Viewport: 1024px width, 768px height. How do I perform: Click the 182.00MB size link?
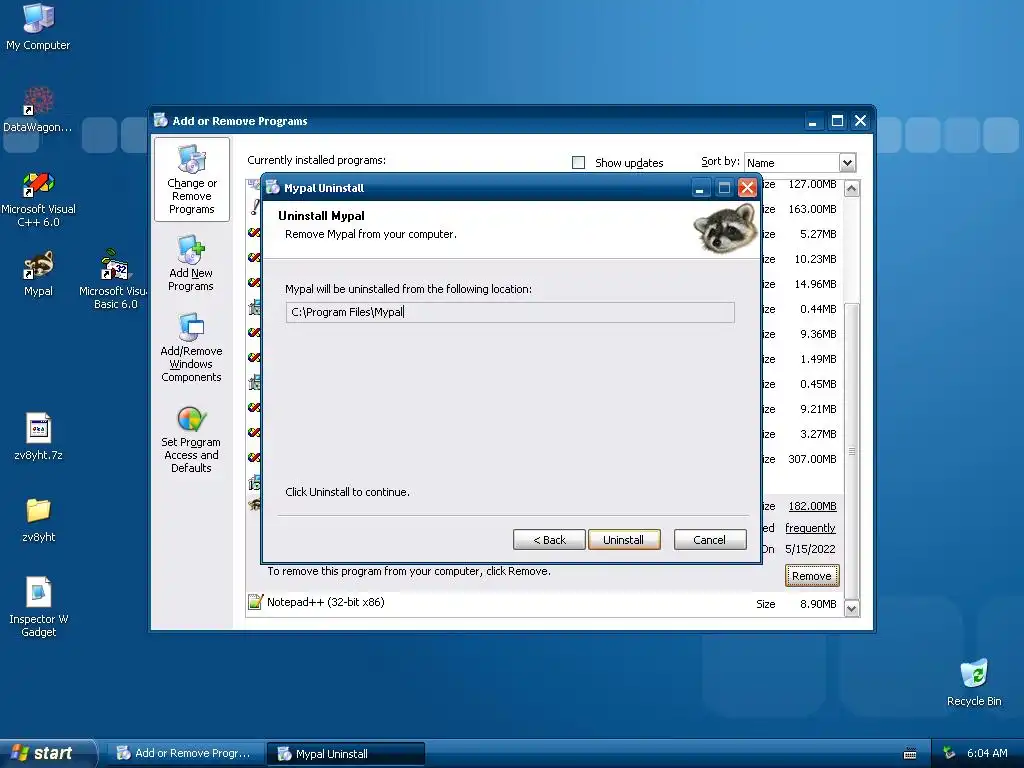(x=812, y=506)
